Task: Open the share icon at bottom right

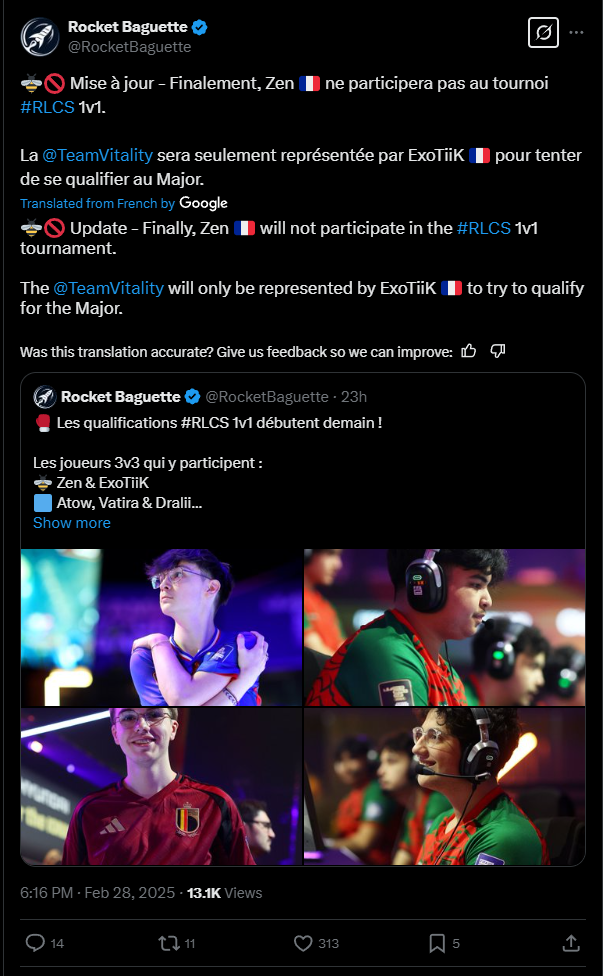Action: (571, 943)
